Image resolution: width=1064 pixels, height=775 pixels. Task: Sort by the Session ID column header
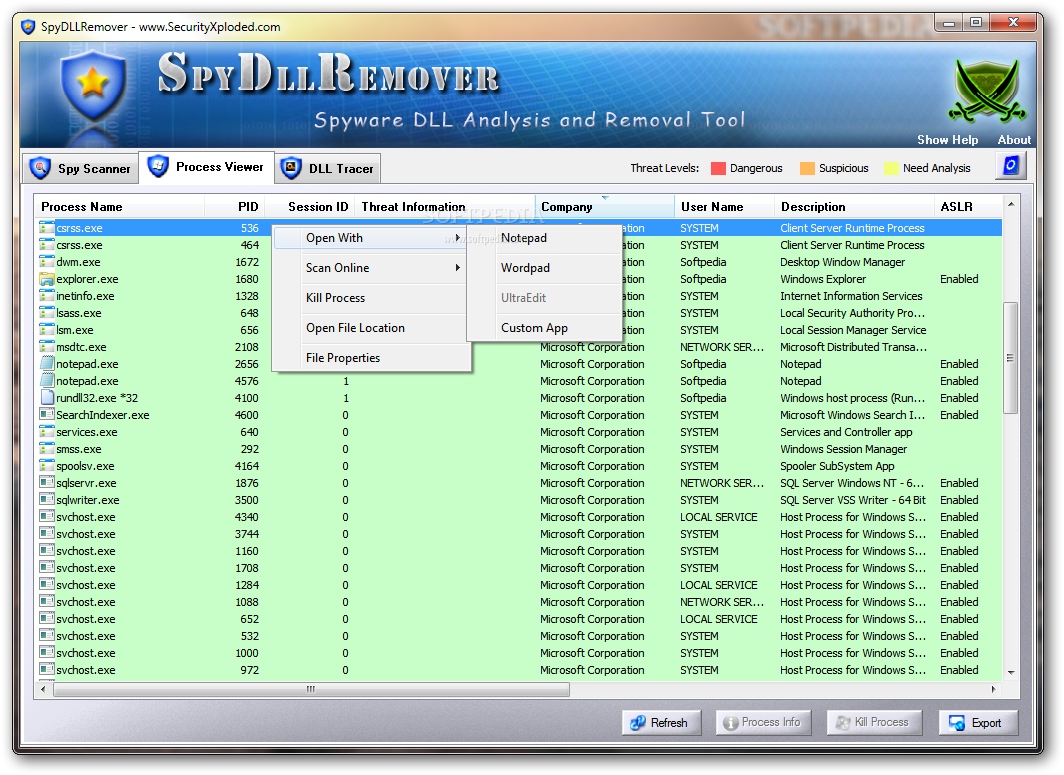coord(311,206)
